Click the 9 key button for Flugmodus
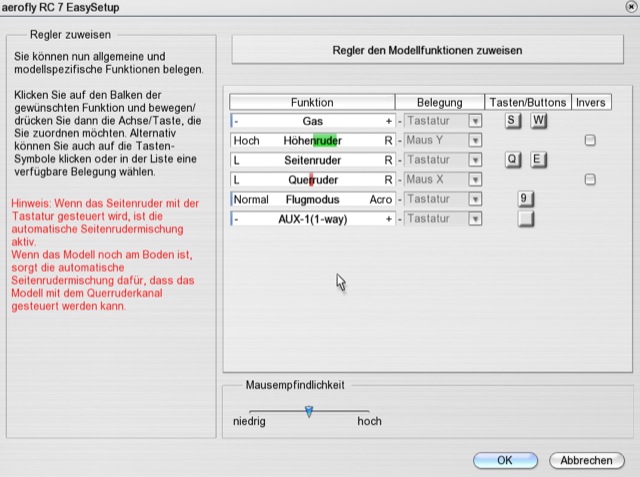Viewport: 640px width, 477px height. [x=525, y=199]
